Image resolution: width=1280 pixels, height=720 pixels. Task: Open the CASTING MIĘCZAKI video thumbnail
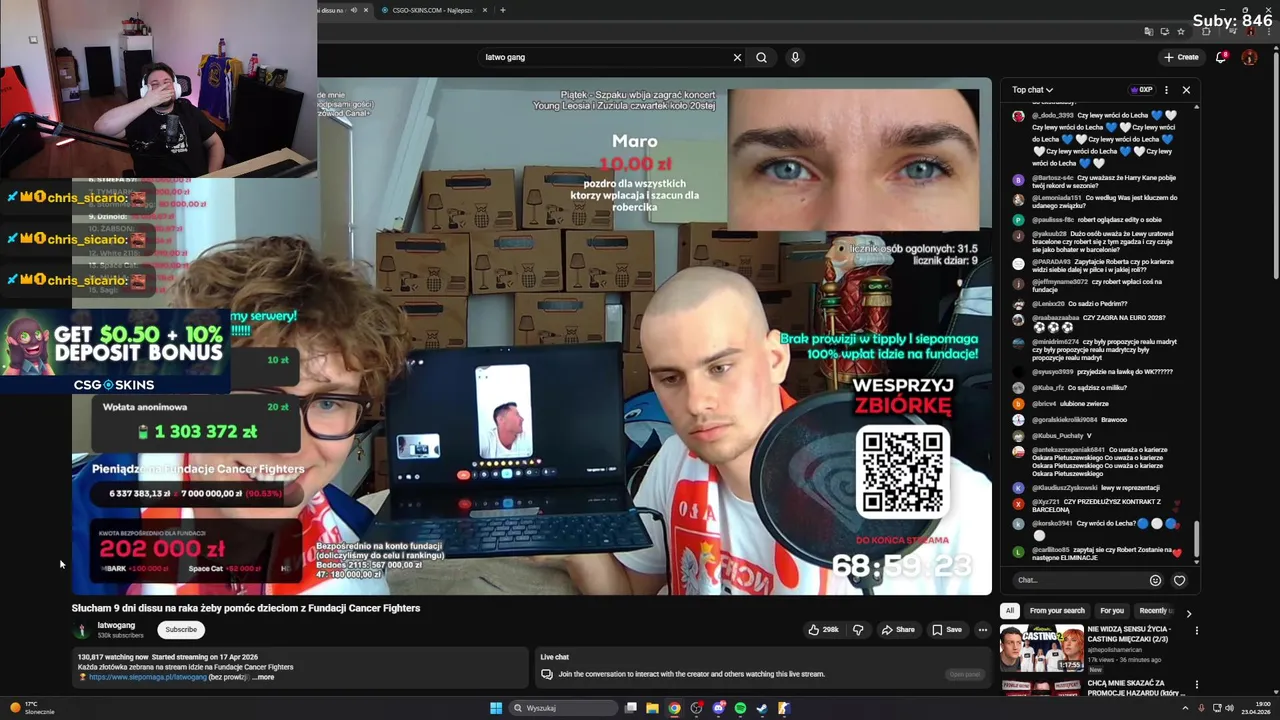tap(1042, 648)
